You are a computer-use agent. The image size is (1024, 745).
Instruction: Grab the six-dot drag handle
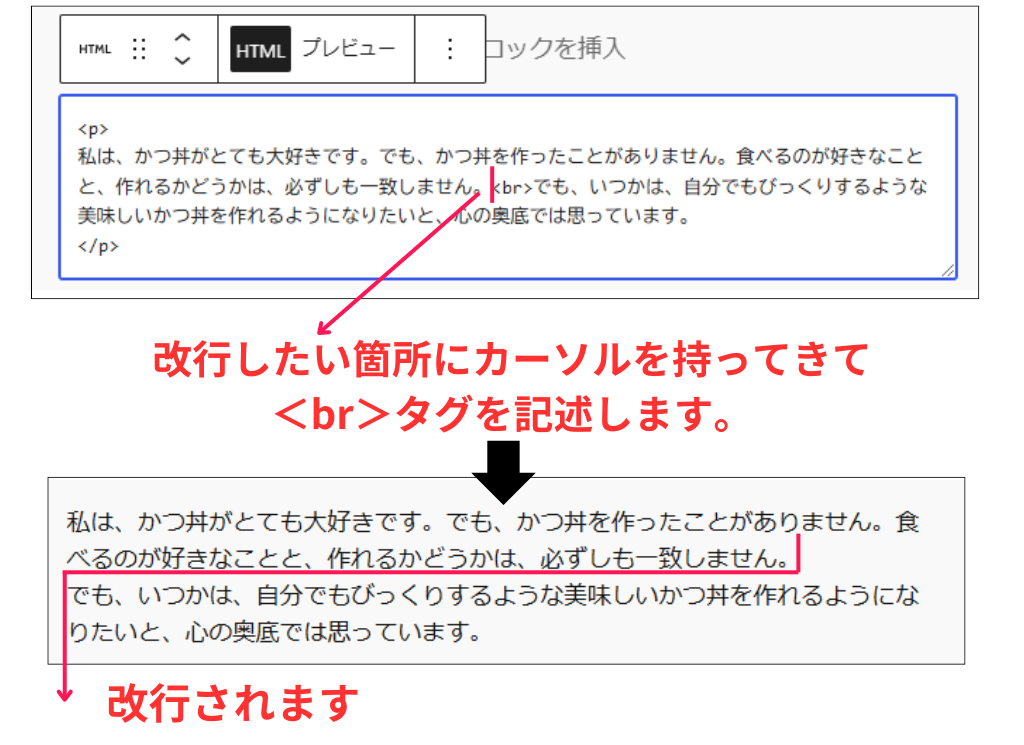tap(140, 47)
